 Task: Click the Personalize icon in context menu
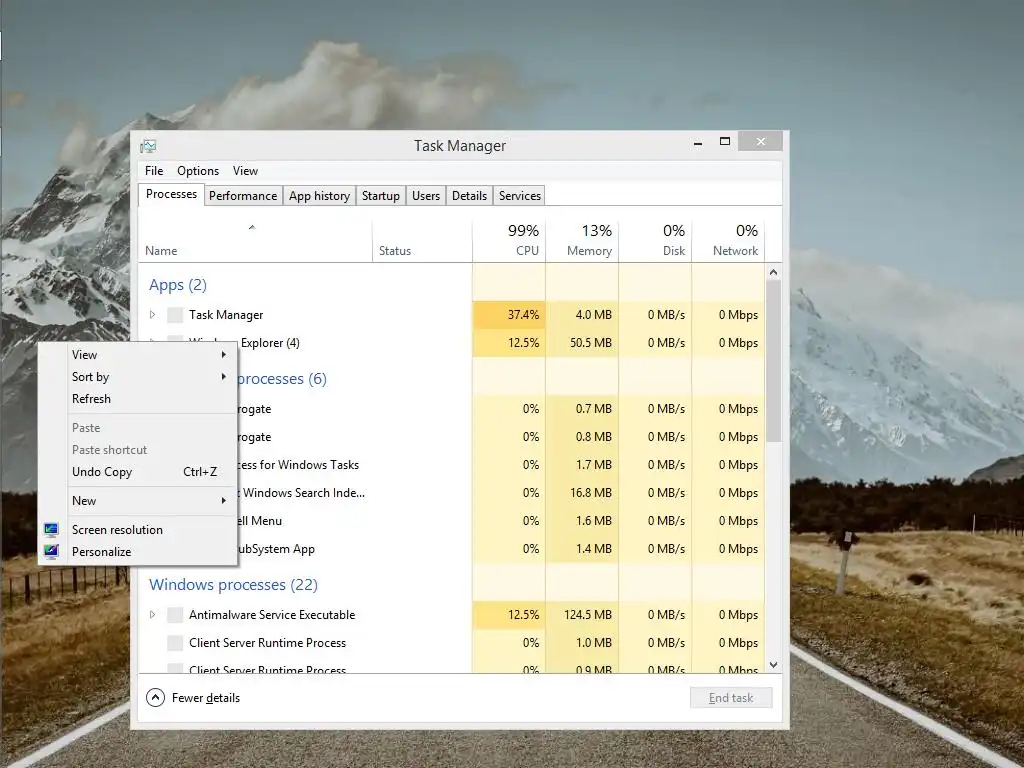pyautogui.click(x=52, y=552)
